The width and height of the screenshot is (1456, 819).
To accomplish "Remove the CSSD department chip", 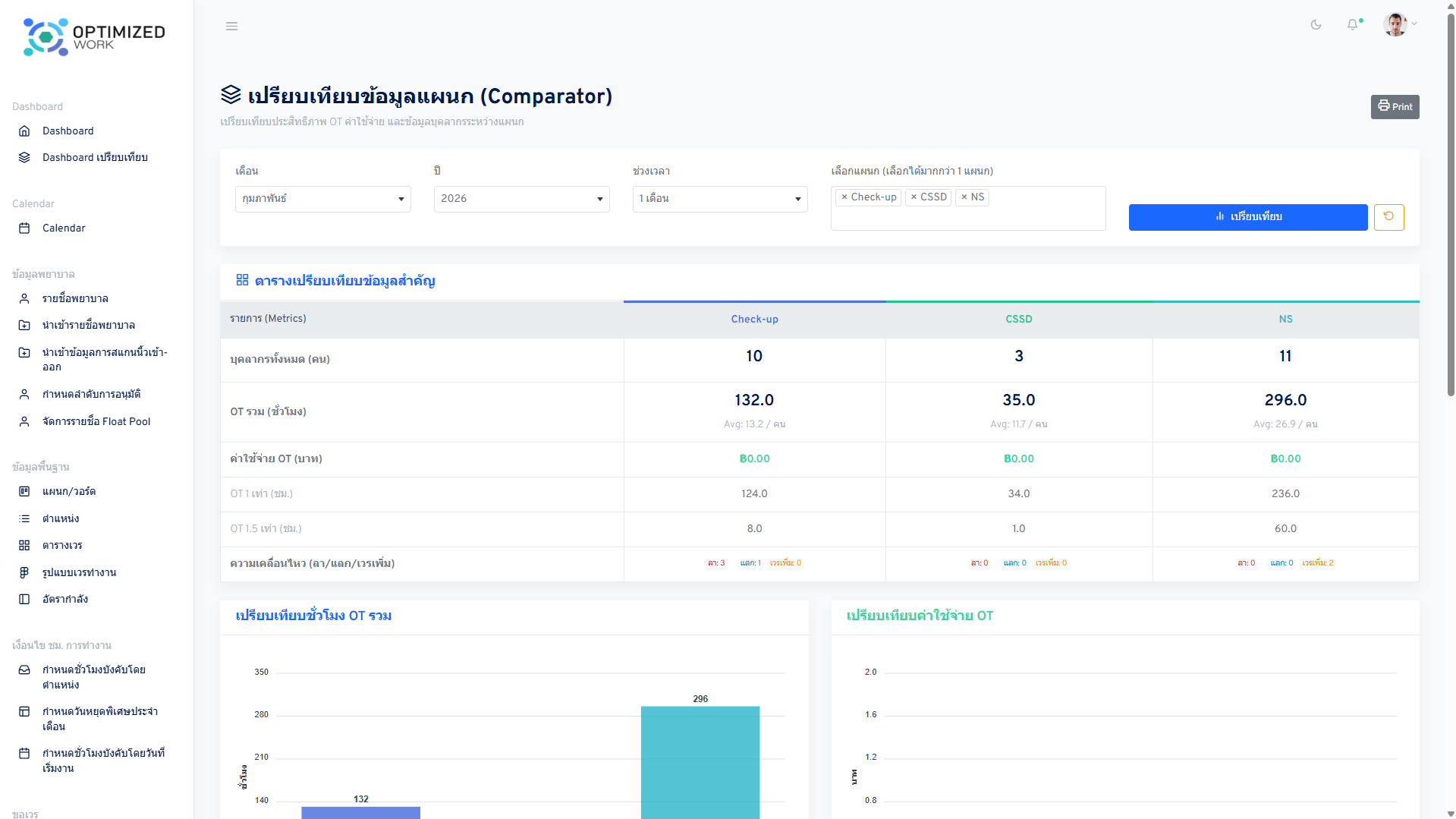I will click(914, 197).
